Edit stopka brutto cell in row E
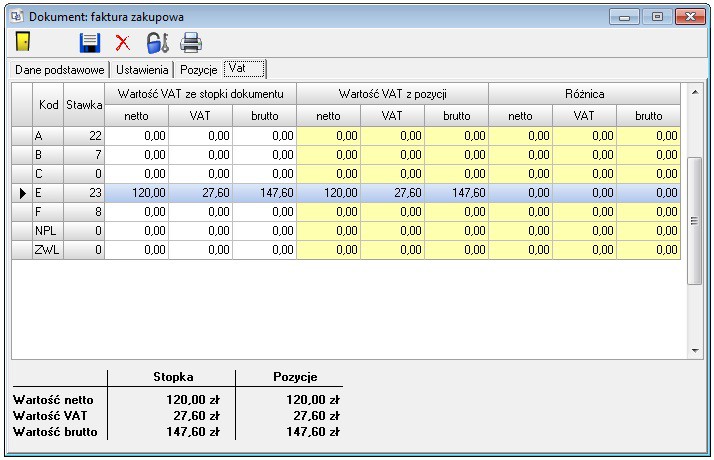 tap(265, 193)
